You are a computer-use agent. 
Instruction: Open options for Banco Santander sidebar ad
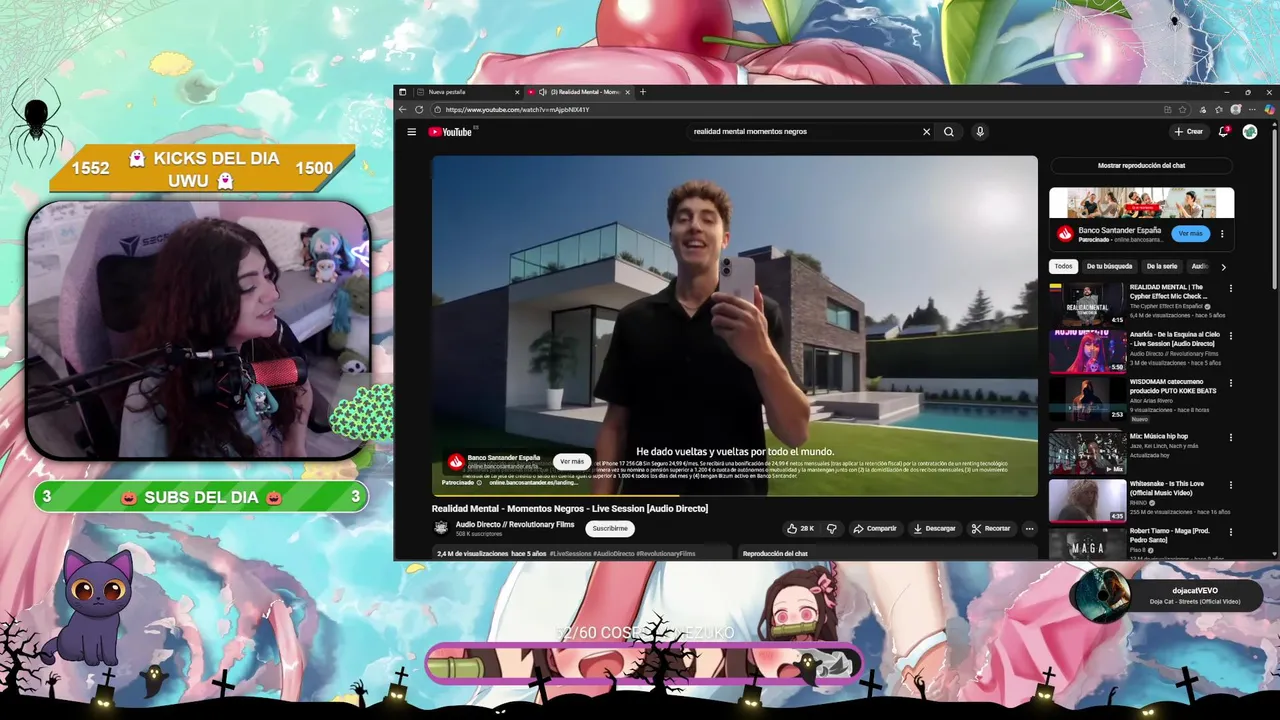pos(1222,234)
